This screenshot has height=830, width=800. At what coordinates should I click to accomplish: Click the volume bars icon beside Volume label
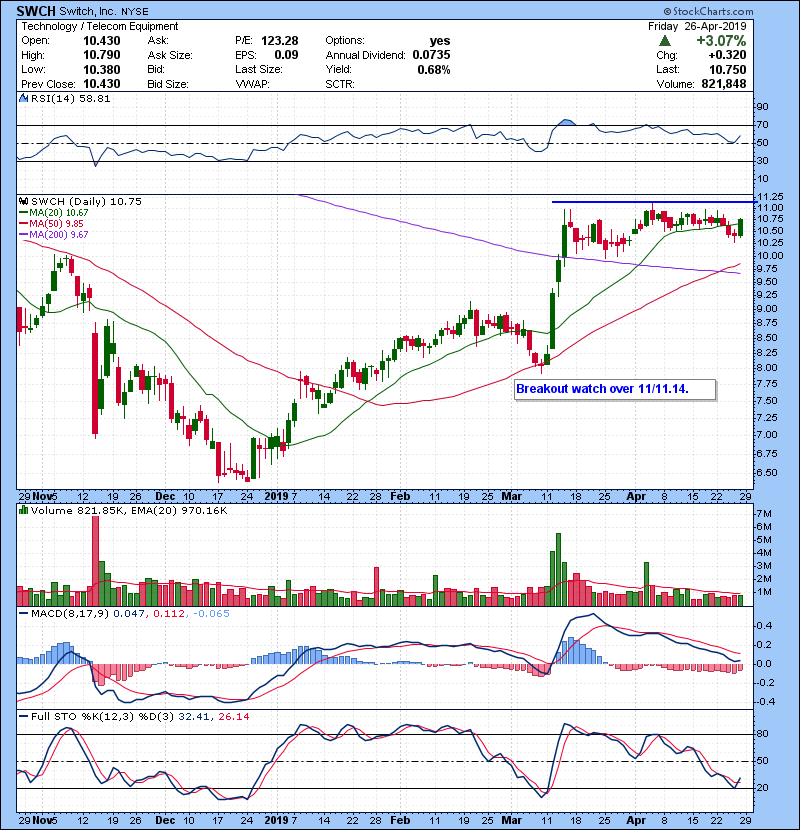click(x=23, y=510)
